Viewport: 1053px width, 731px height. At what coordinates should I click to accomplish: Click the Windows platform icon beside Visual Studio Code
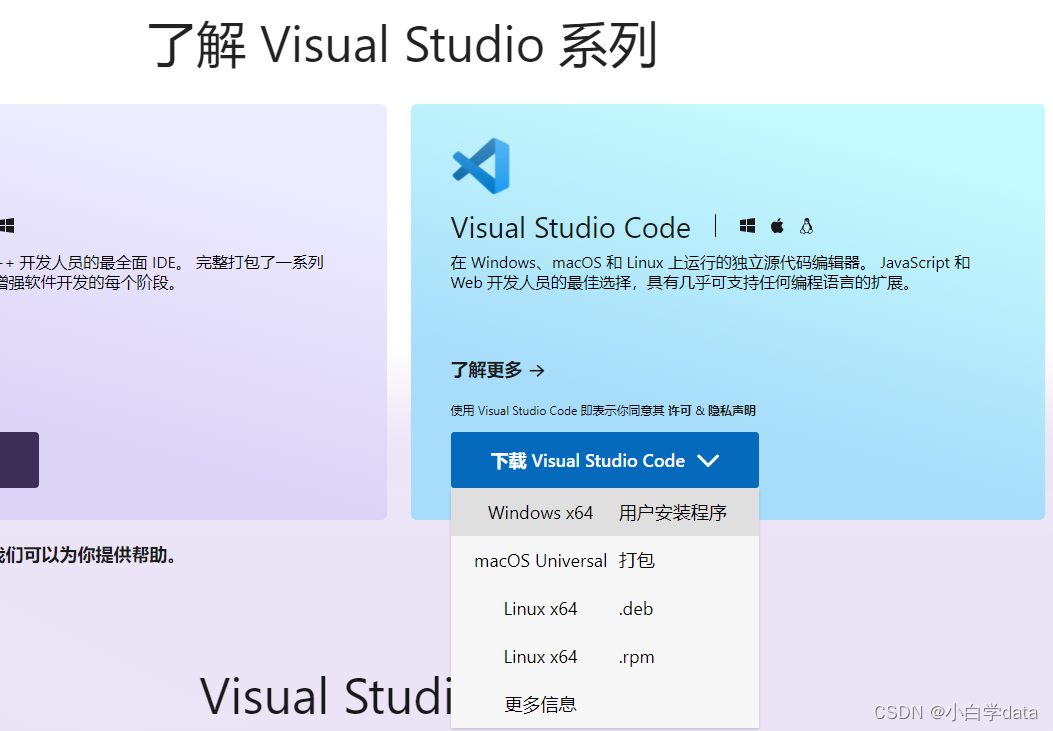pos(747,226)
